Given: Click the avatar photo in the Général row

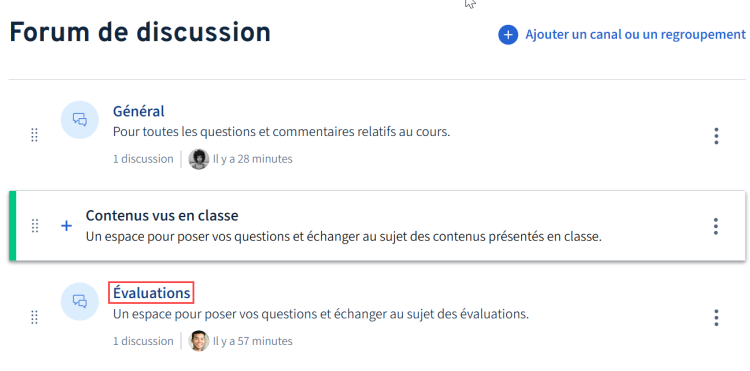Looking at the screenshot, I should (x=199, y=159).
